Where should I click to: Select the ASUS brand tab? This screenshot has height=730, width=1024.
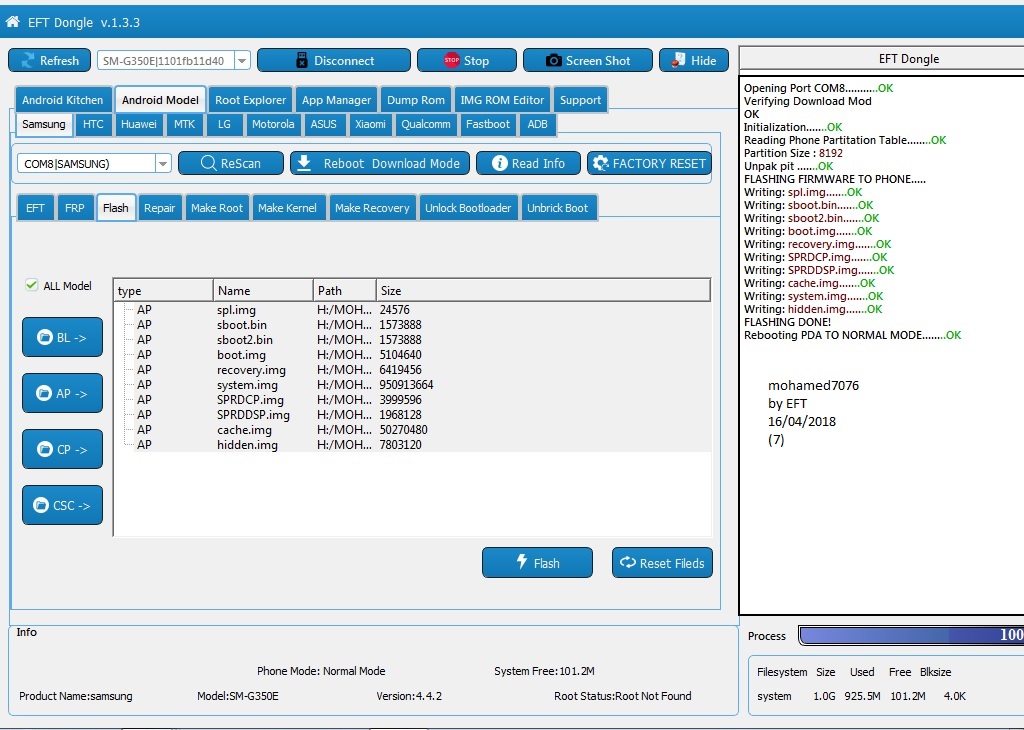(323, 124)
